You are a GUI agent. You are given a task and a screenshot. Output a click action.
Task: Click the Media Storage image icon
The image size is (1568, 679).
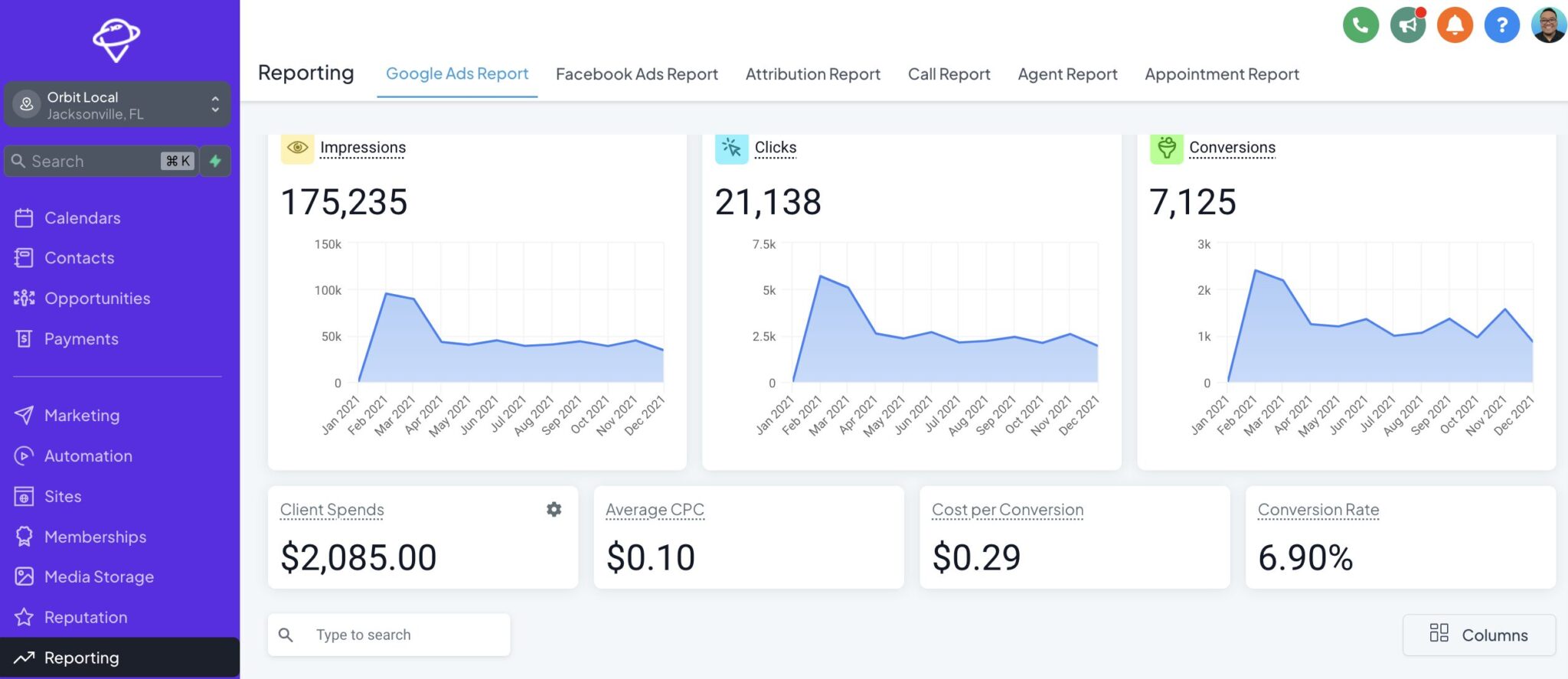[x=24, y=576]
